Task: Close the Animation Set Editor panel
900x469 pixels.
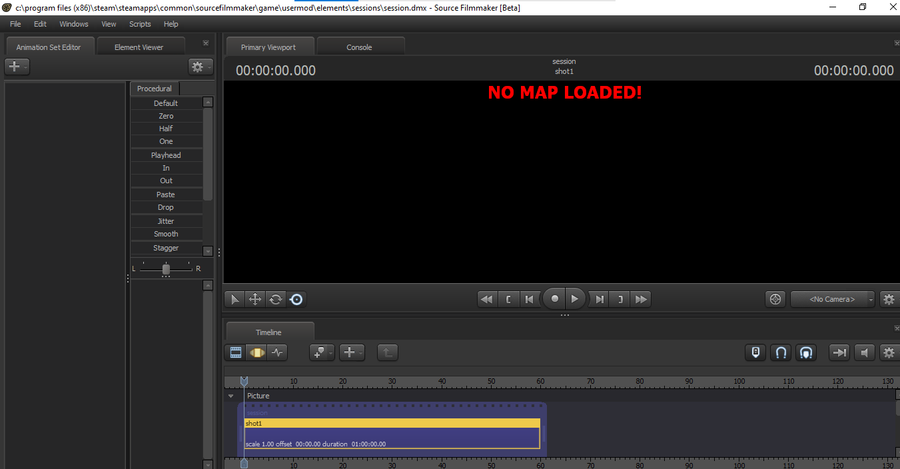Action: (x=205, y=43)
